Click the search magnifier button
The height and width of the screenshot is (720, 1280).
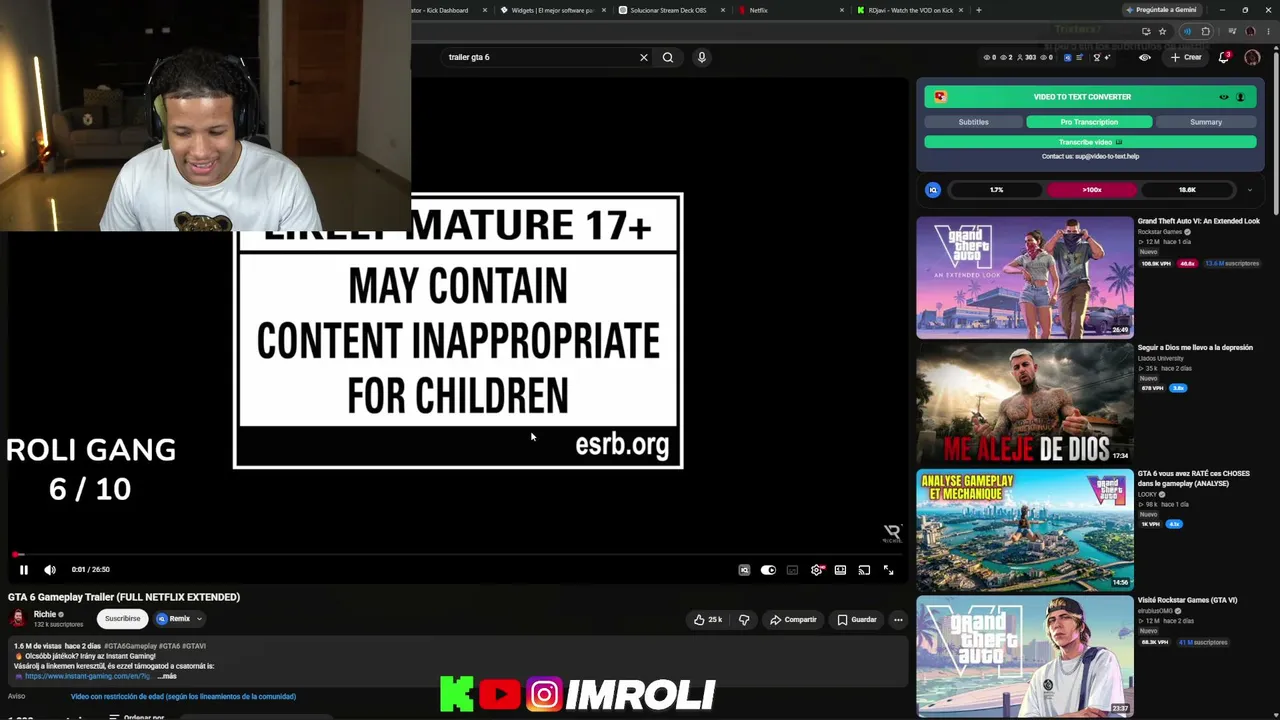(668, 57)
